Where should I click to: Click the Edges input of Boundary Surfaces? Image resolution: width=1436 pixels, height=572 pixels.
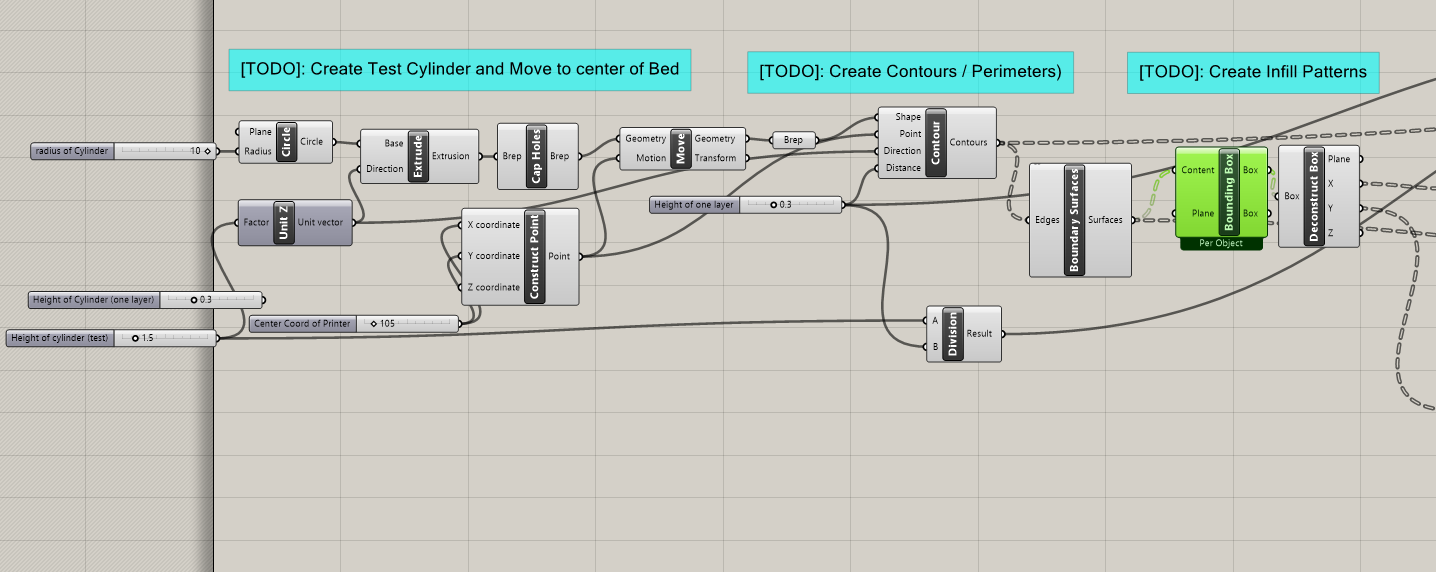coord(1047,220)
